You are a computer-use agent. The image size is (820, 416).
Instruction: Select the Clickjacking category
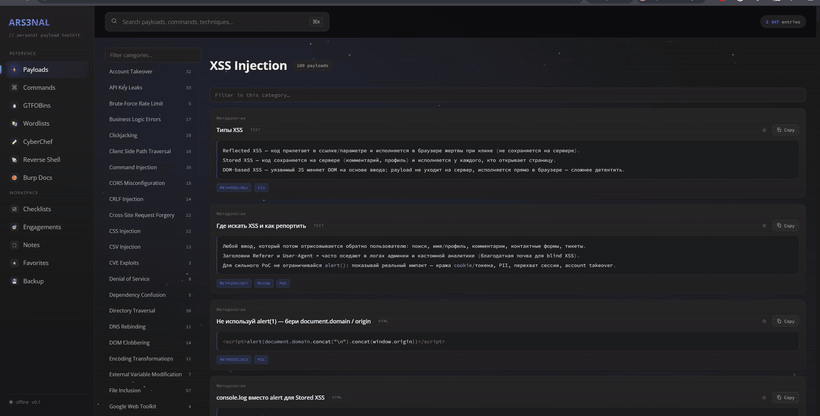point(150,136)
